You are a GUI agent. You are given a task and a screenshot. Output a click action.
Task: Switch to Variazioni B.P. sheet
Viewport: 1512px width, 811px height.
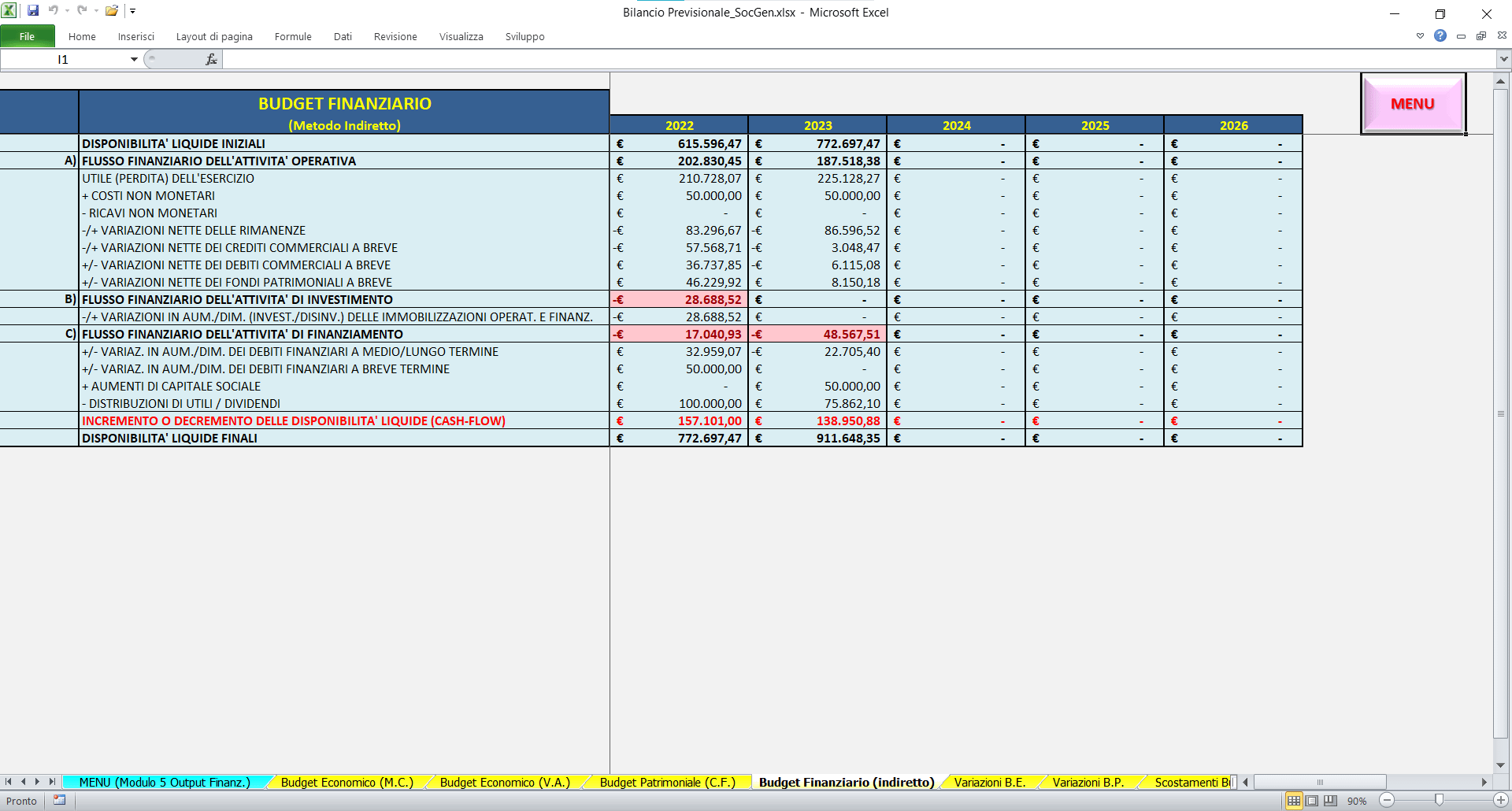(x=1088, y=782)
